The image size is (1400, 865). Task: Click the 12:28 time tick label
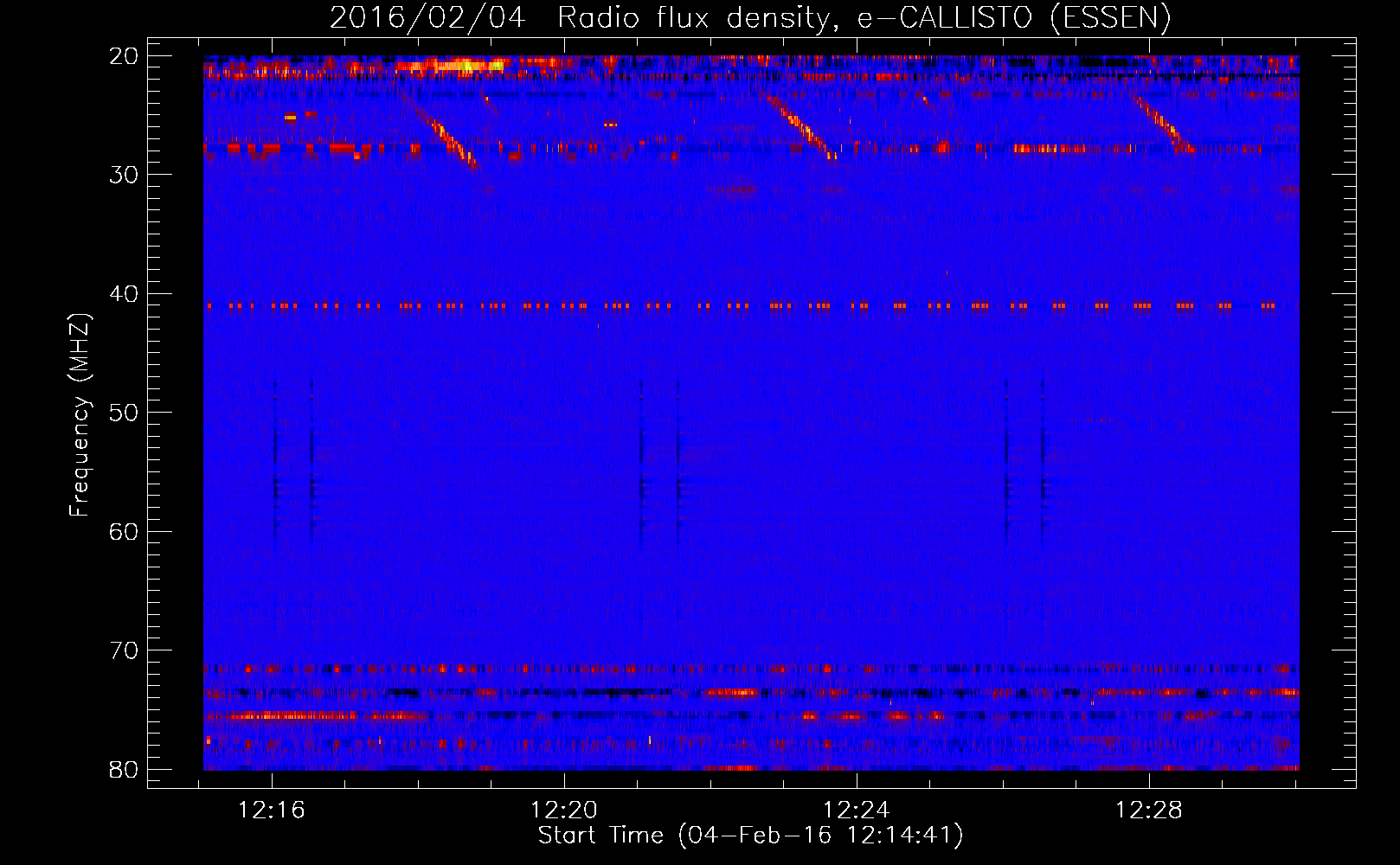tap(1149, 810)
